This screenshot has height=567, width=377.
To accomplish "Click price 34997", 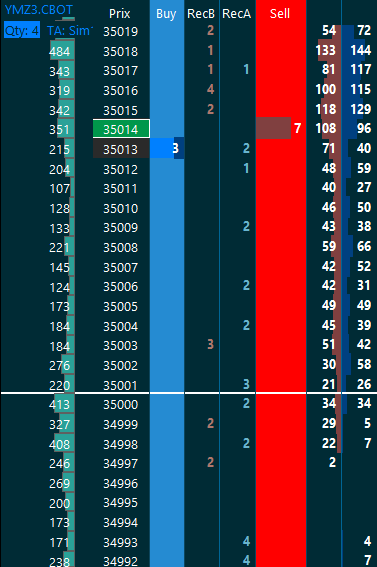I will tap(120, 463).
